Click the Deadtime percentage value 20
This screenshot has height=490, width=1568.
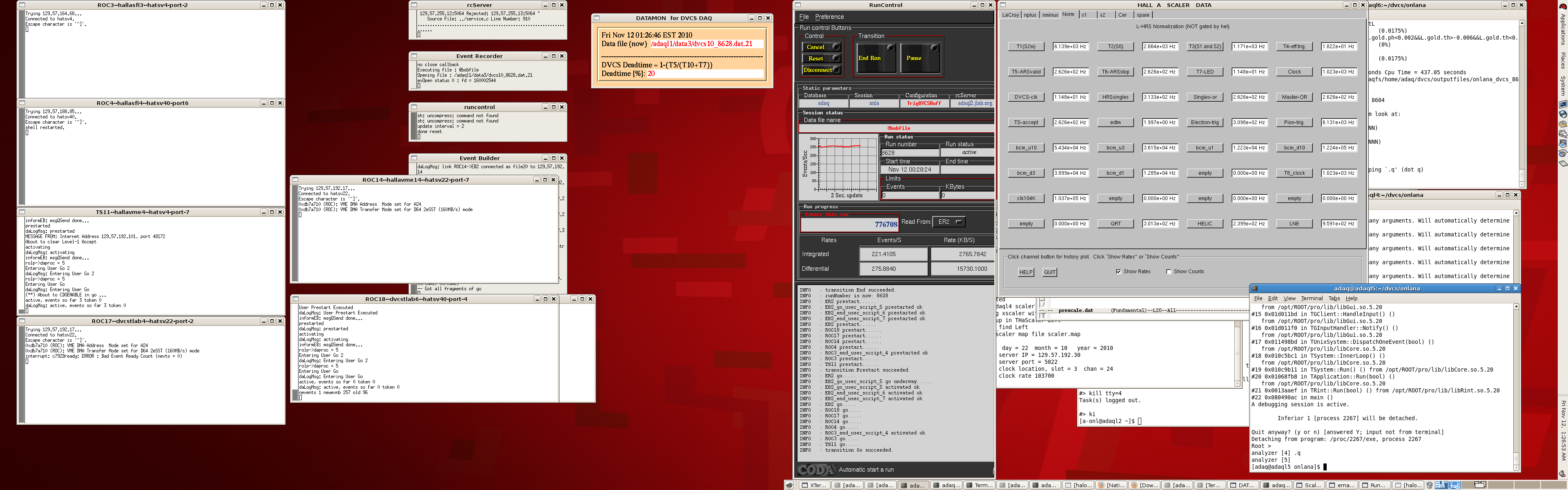coord(651,73)
